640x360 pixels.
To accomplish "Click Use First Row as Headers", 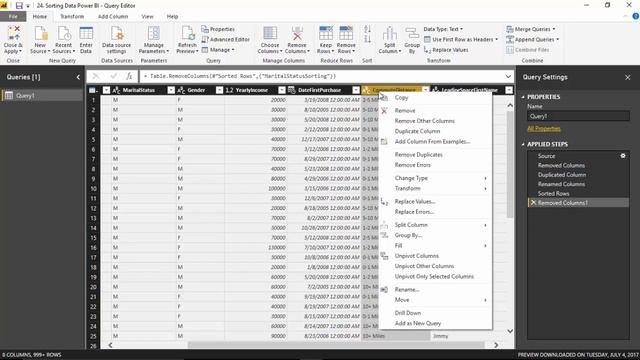I will pyautogui.click(x=461, y=40).
